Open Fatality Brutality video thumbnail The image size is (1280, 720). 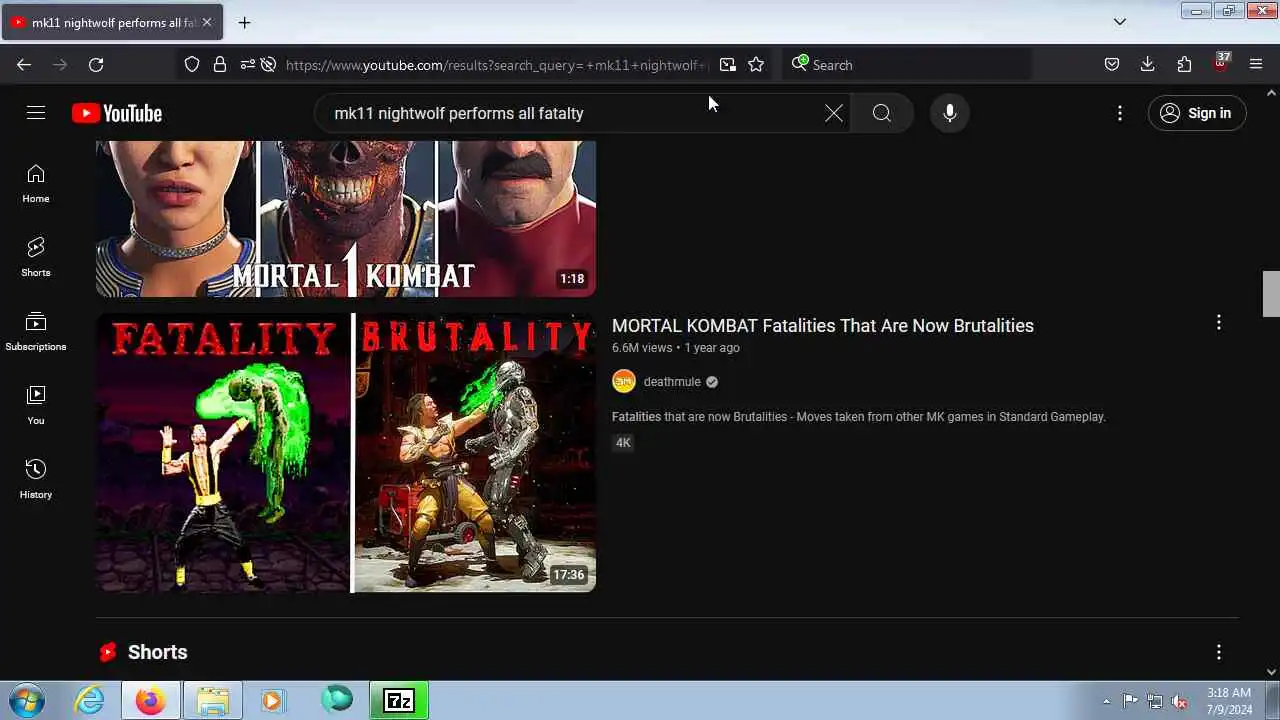[x=346, y=453]
